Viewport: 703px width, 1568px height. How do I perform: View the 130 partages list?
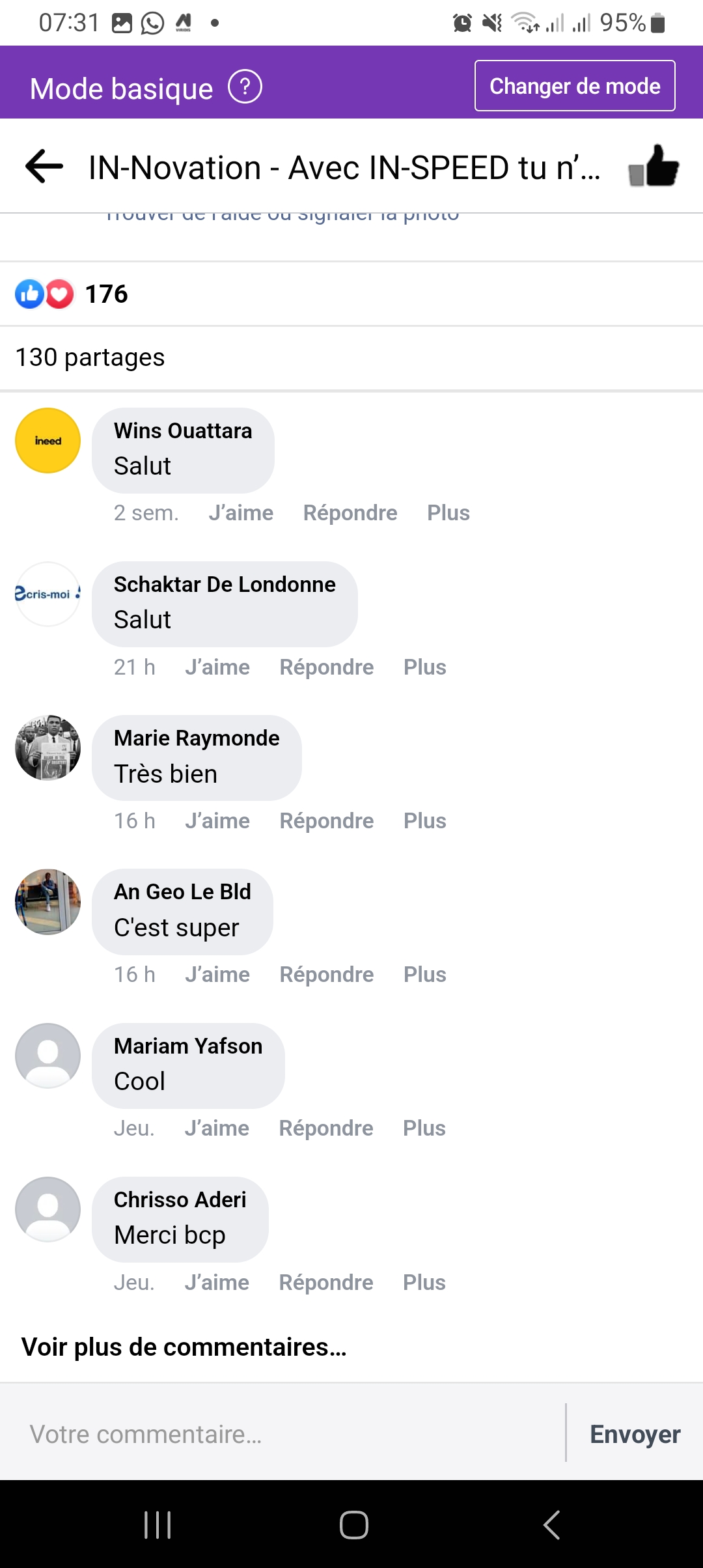point(90,357)
